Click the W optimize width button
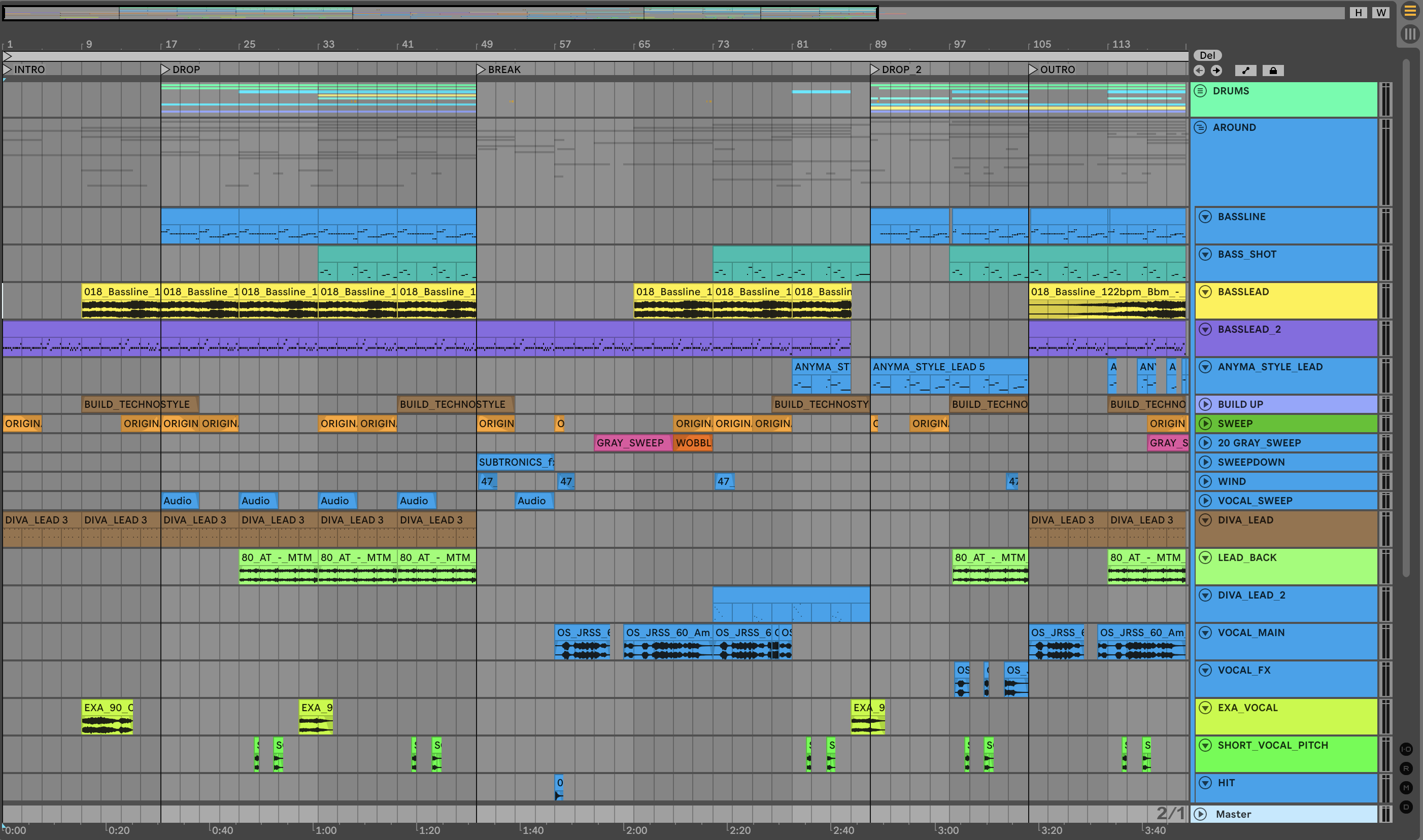This screenshot has height=840, width=1423. (1381, 13)
